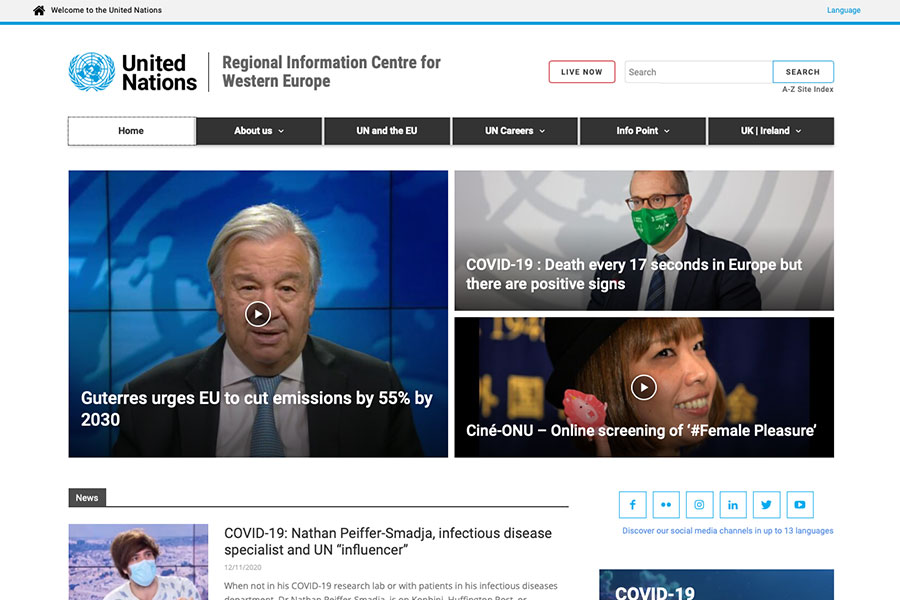Screen dimensions: 900x600
Task: Click the SEARCH button
Action: coord(802,72)
